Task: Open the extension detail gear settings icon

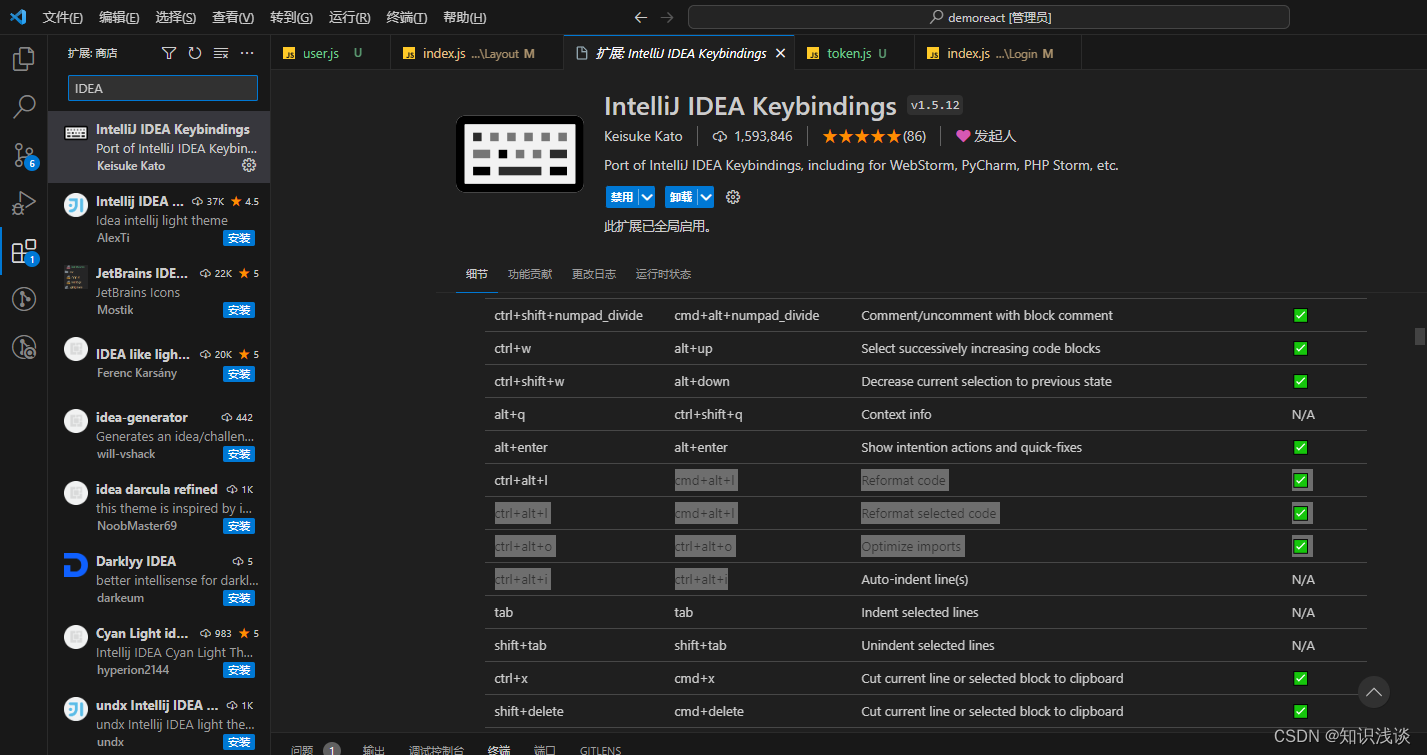Action: pyautogui.click(x=733, y=197)
